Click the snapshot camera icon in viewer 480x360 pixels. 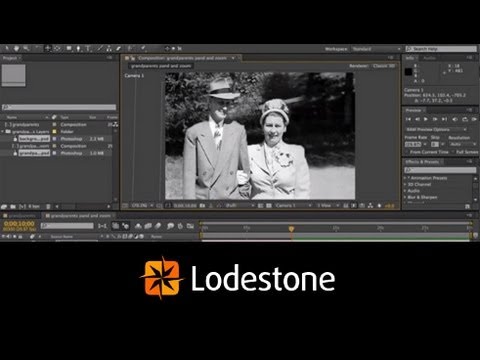tap(202, 206)
